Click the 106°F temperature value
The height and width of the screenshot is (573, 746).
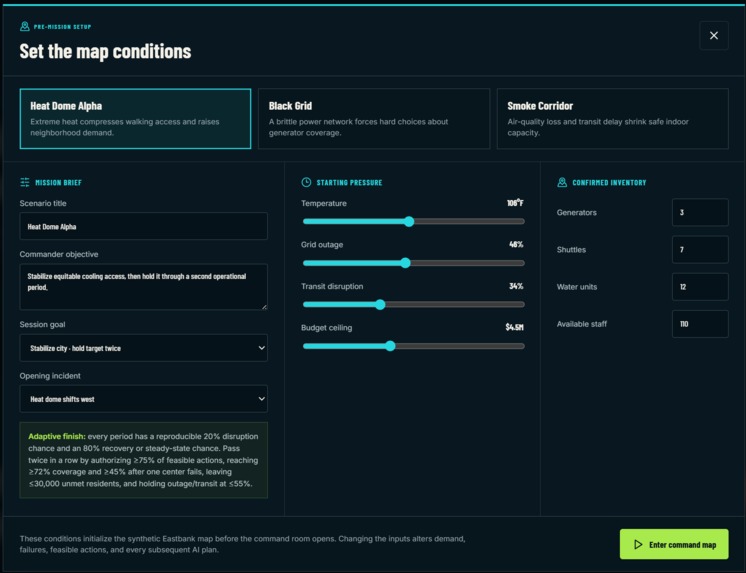[515, 203]
